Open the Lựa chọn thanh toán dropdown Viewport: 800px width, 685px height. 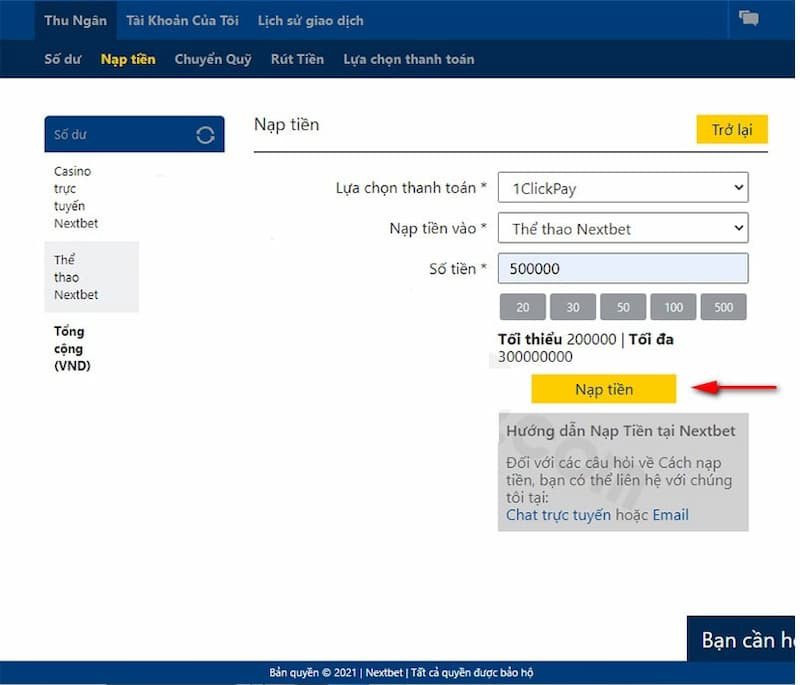click(x=622, y=187)
